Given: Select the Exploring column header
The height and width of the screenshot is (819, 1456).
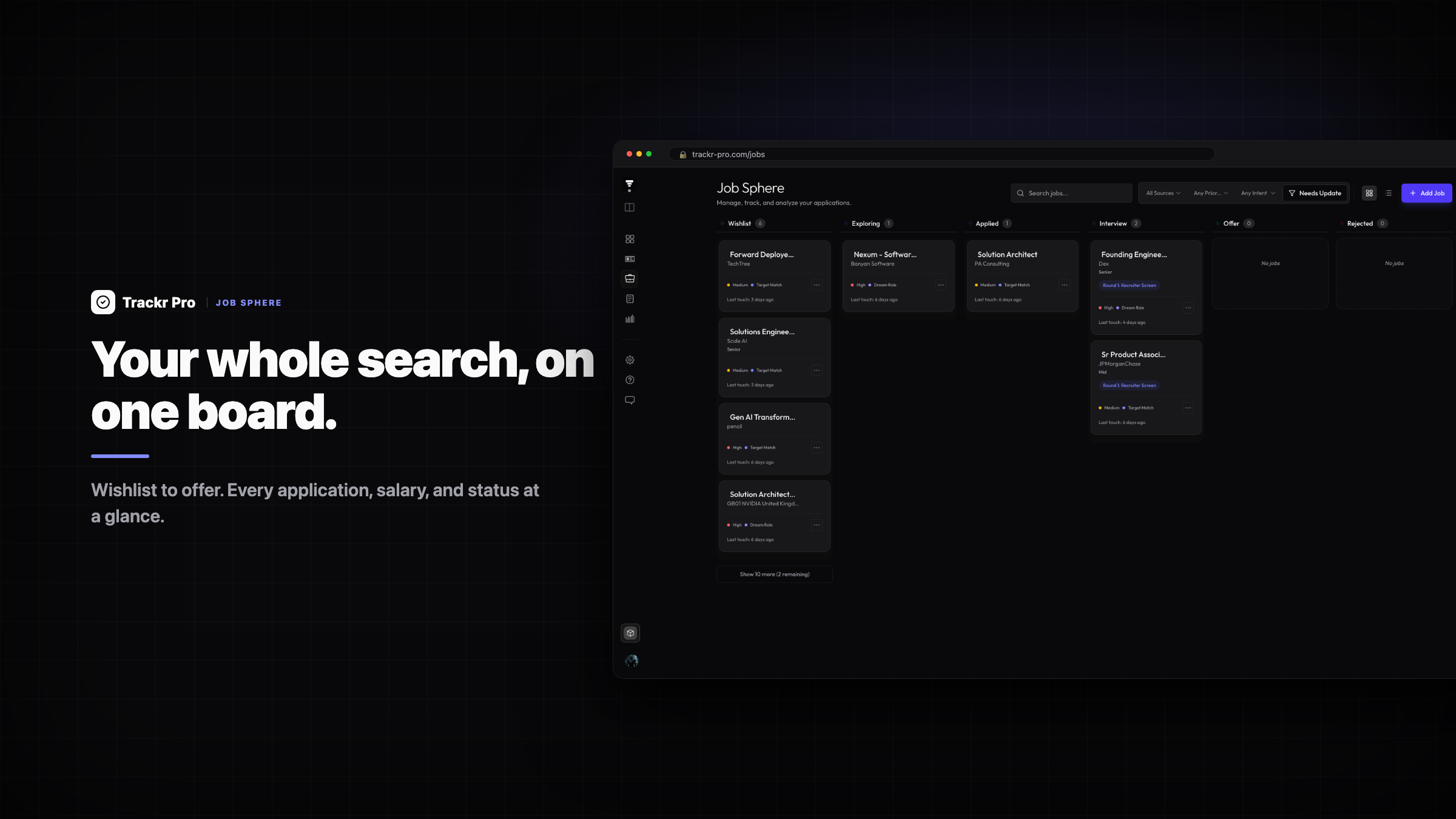Looking at the screenshot, I should click(866, 223).
